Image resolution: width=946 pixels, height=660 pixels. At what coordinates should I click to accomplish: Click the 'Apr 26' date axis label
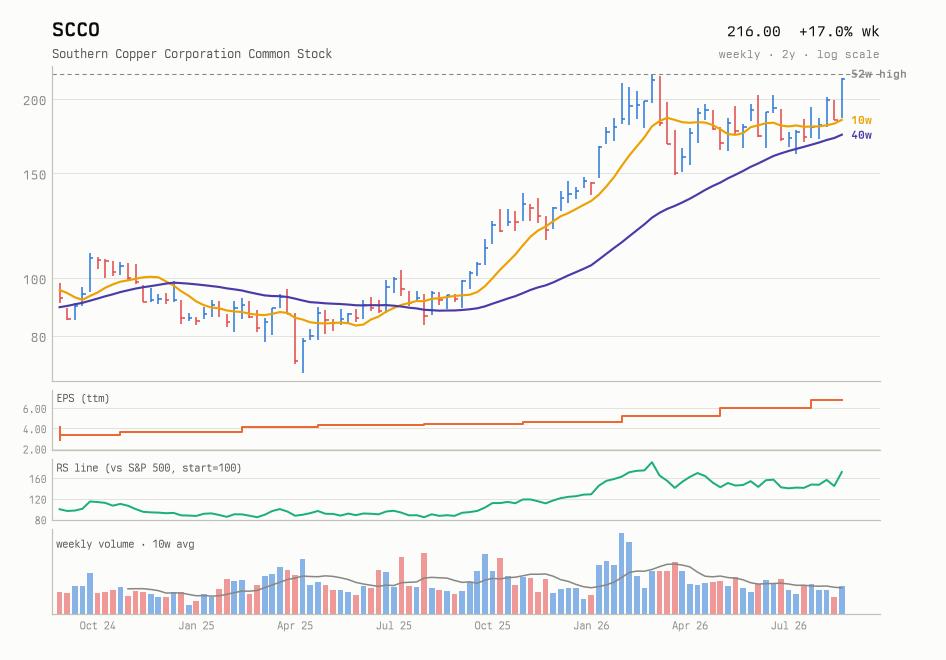tap(690, 626)
